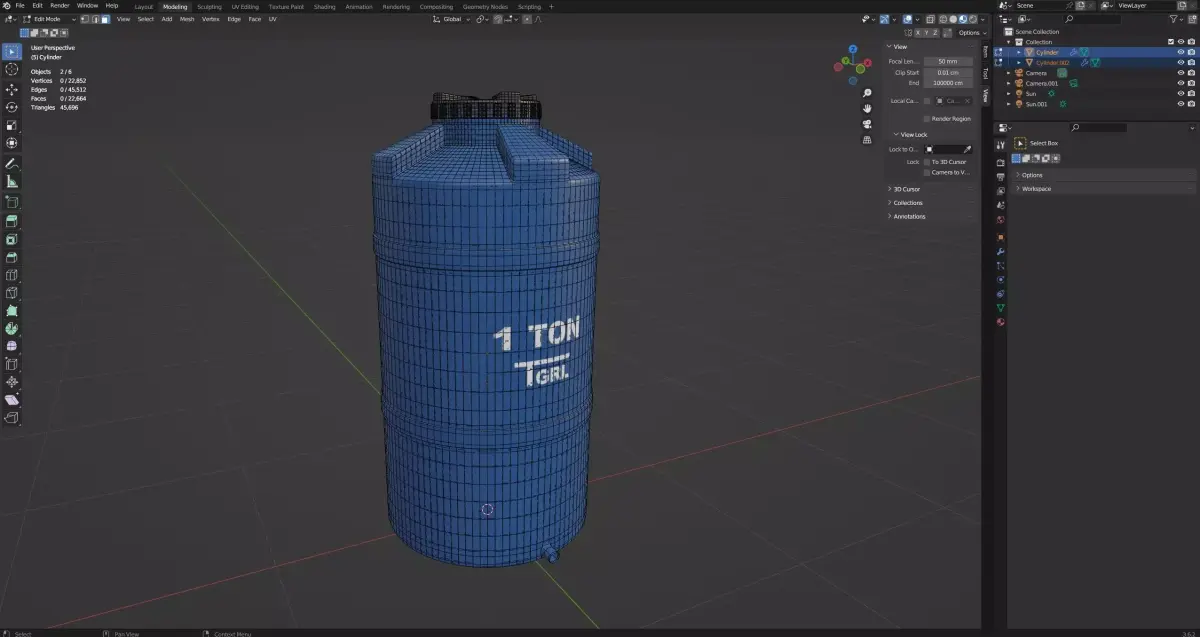Select the Measure tool
The image size is (1200, 637).
(12, 182)
